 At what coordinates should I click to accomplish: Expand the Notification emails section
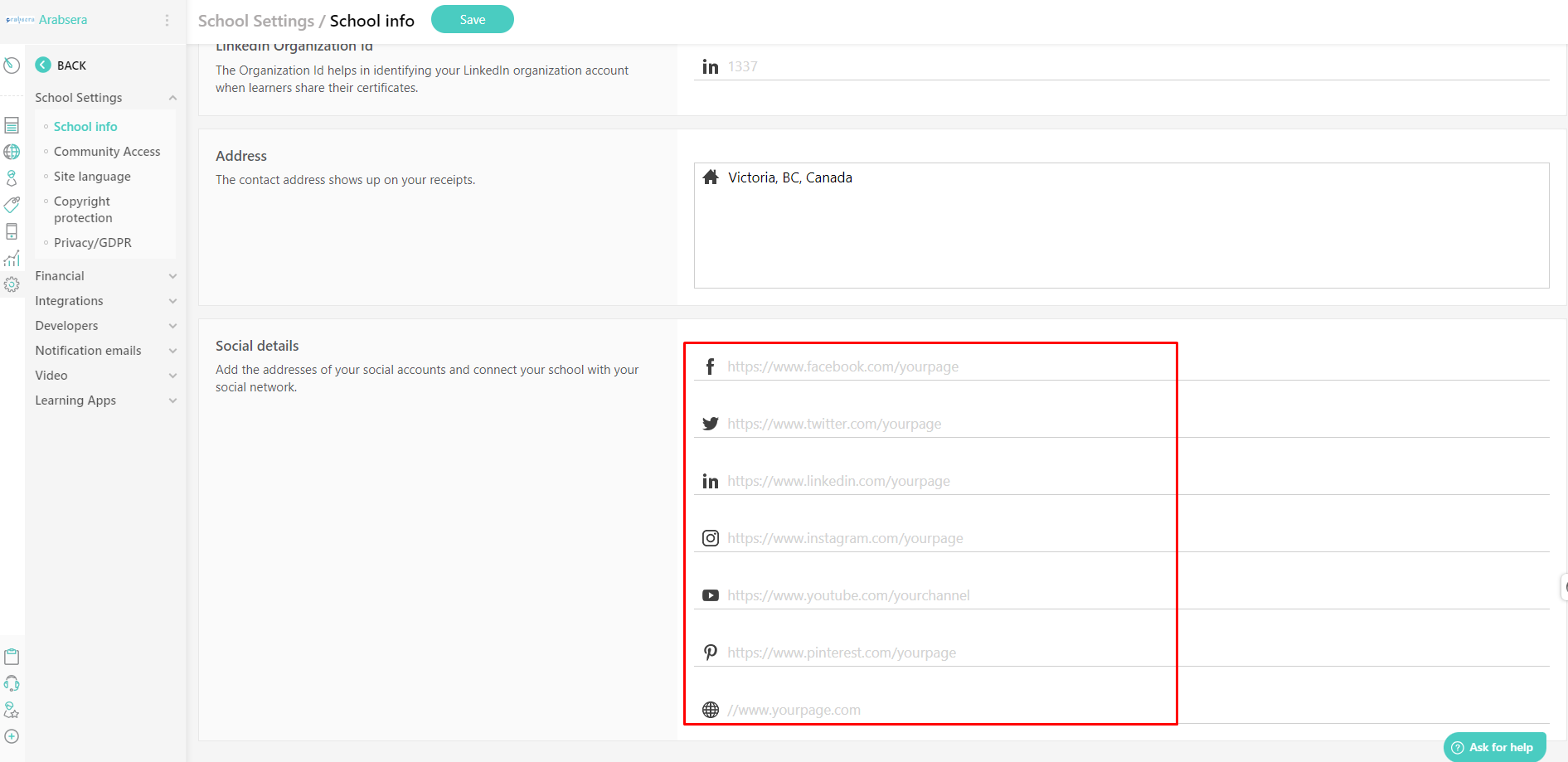pos(105,351)
